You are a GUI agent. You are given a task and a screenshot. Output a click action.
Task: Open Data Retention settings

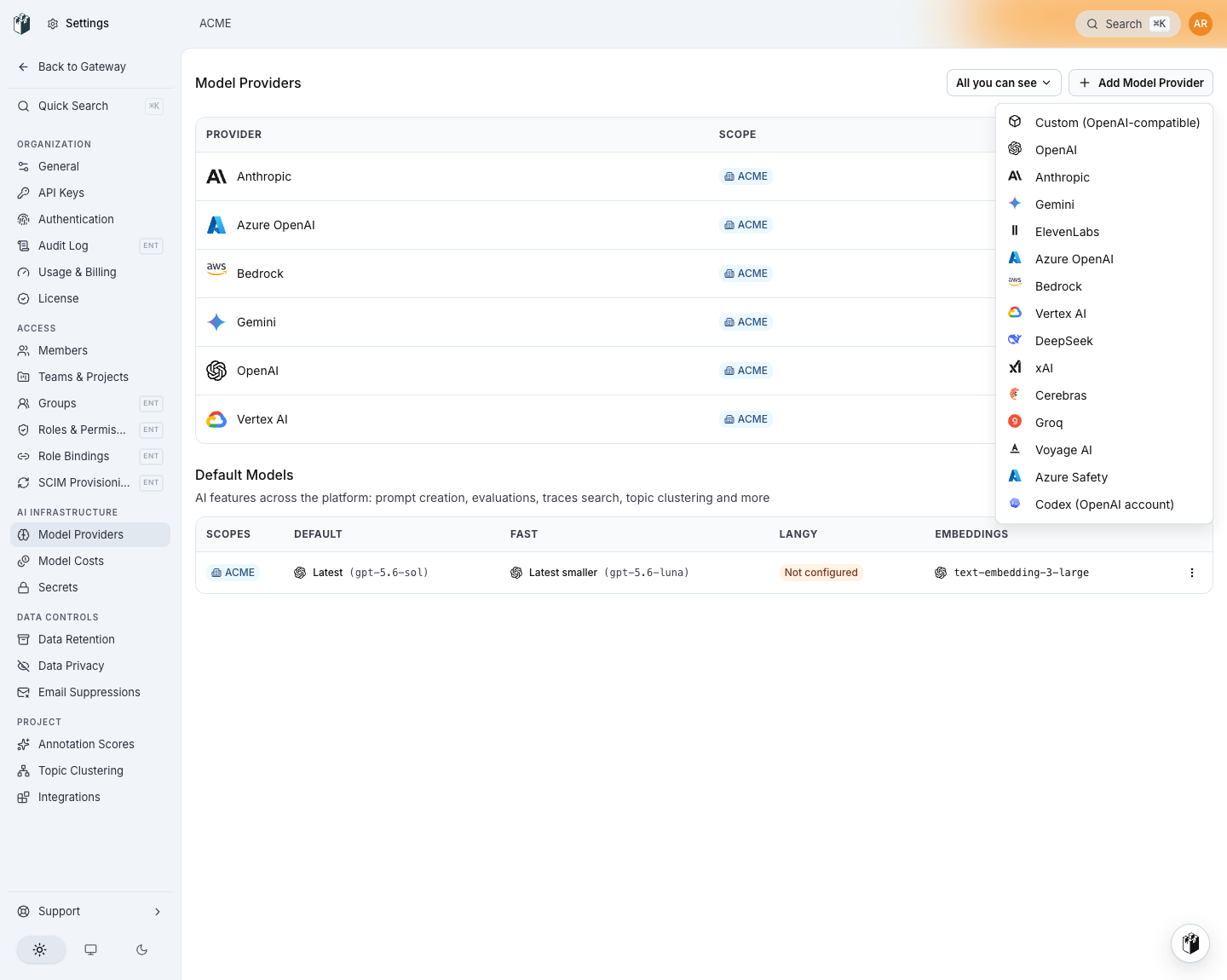coord(90,640)
